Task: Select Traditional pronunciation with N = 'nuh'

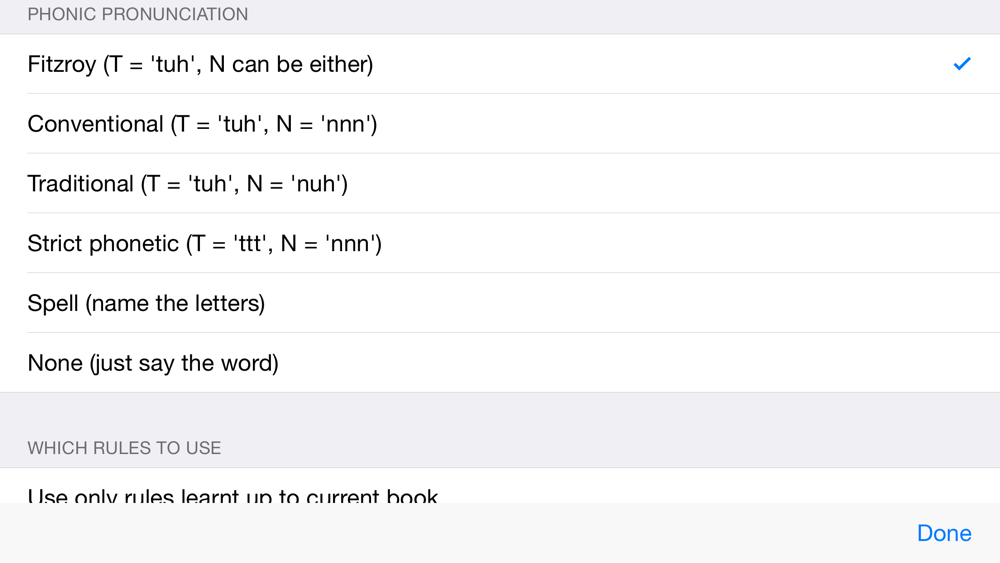Action: [500, 184]
